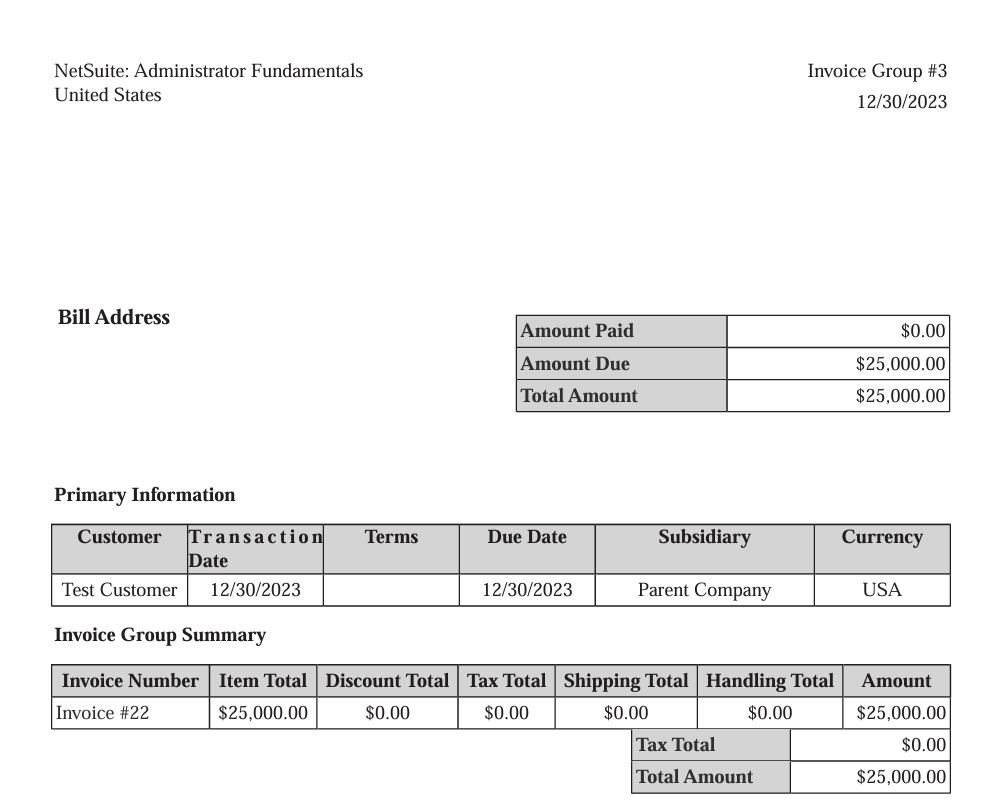Select the Amount Paid value cell
The image size is (990, 805).
point(837,331)
